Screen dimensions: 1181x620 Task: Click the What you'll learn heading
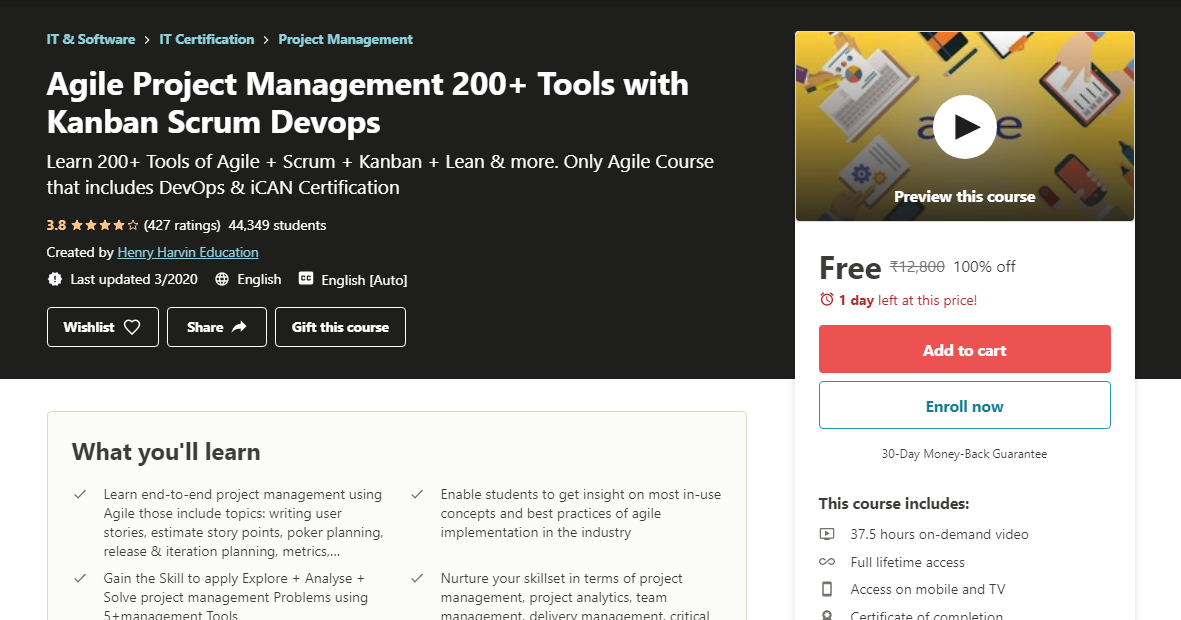pos(166,452)
